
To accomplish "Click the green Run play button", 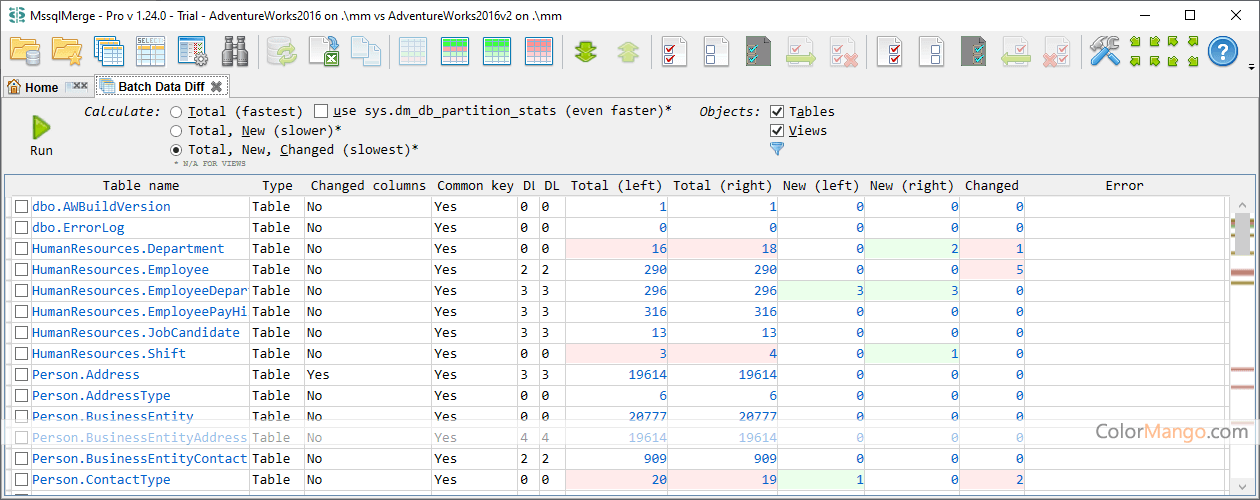I will (41, 128).
